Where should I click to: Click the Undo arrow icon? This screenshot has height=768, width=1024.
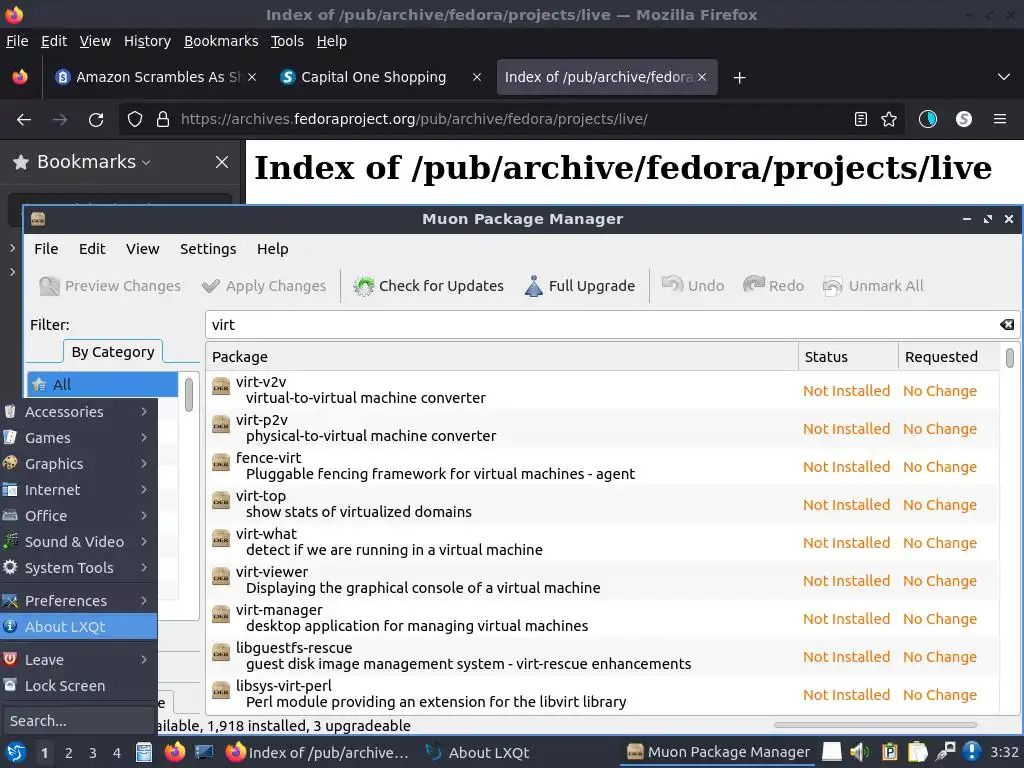672,285
